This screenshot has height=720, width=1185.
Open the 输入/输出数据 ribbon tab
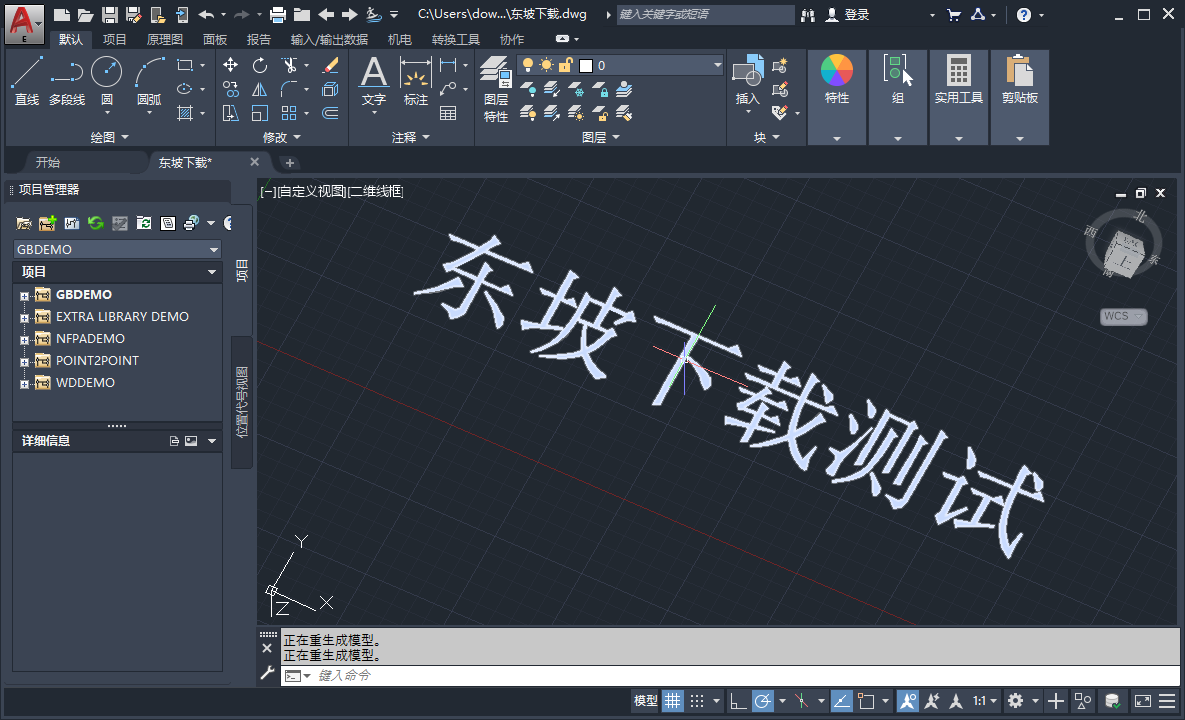(331, 39)
